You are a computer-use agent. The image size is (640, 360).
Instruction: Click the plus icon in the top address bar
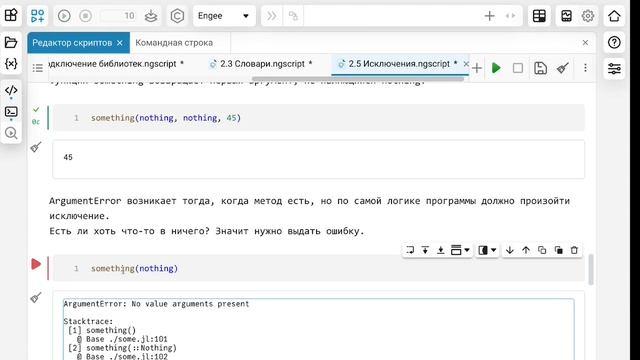489,16
